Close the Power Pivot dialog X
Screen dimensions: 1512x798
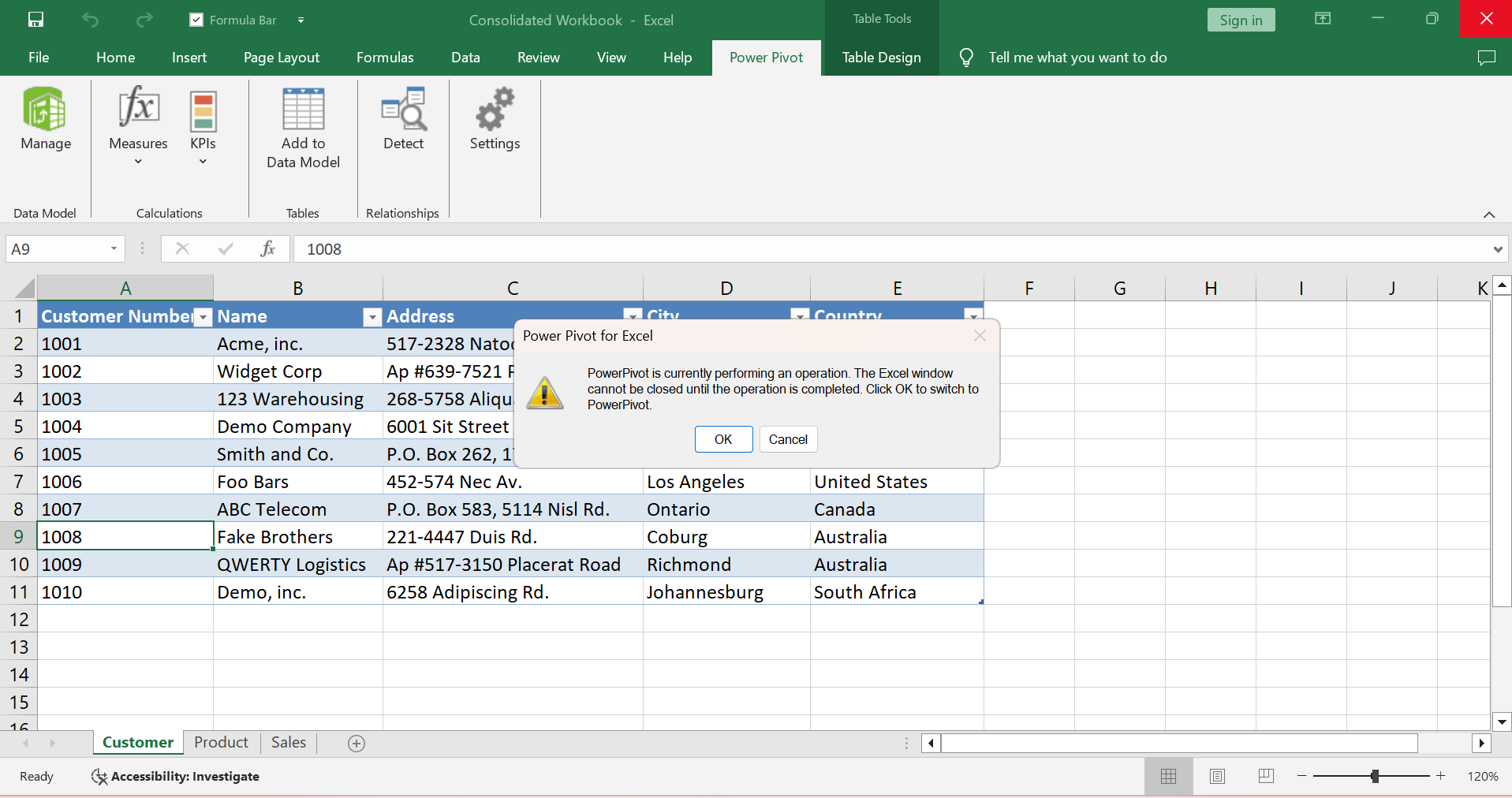click(x=980, y=336)
